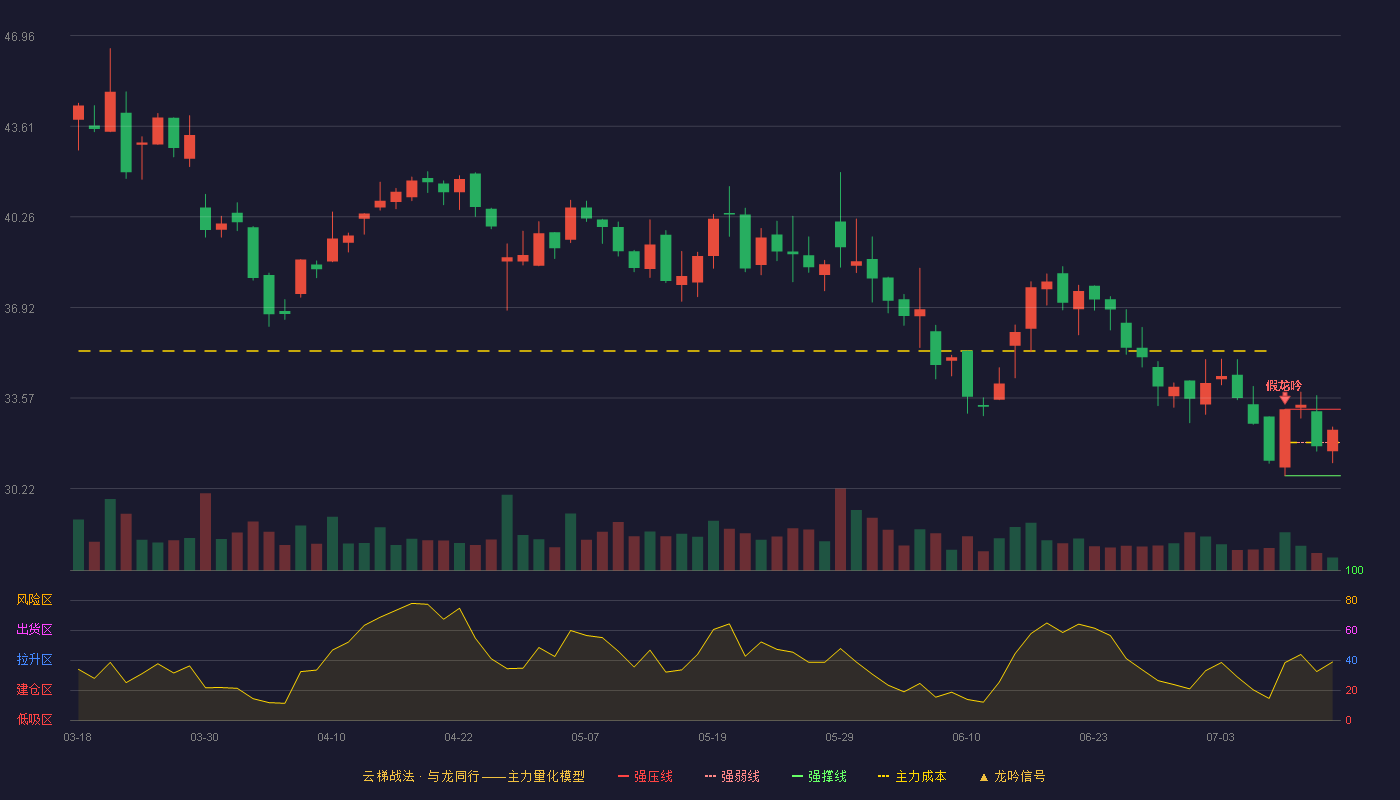The height and width of the screenshot is (800, 1400).
Task: Toggle the 强撑线 legend item
Action: (819, 776)
